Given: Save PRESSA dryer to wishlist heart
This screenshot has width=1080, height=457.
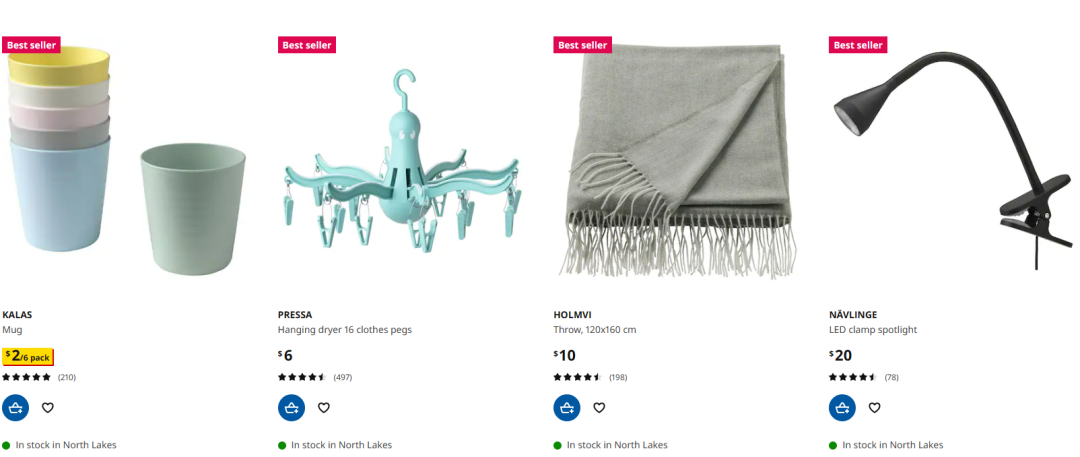Looking at the screenshot, I should 324,407.
